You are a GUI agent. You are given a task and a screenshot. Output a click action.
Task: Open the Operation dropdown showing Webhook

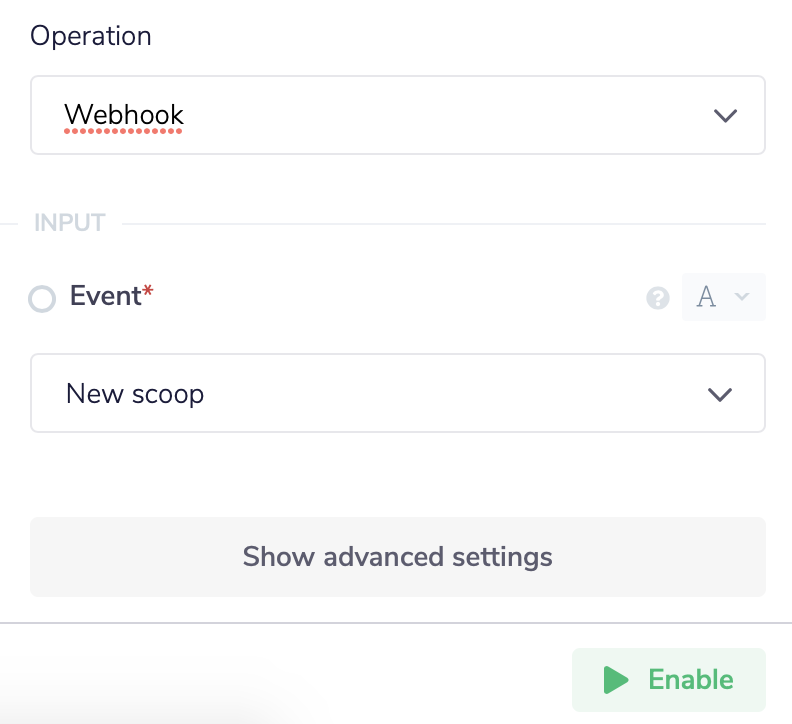click(x=397, y=115)
